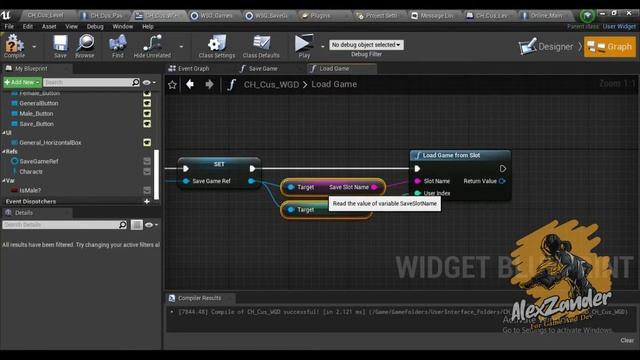Collapse the Refs category
This screenshot has width=640, height=360.
pyautogui.click(x=4, y=151)
